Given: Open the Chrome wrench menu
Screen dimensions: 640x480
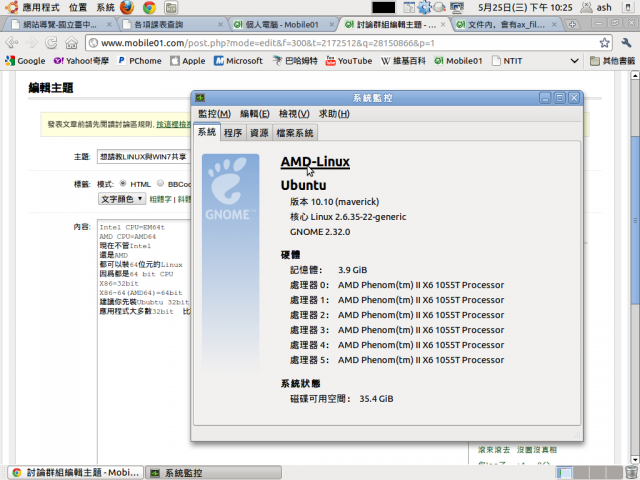Looking at the screenshot, I should [x=627, y=42].
